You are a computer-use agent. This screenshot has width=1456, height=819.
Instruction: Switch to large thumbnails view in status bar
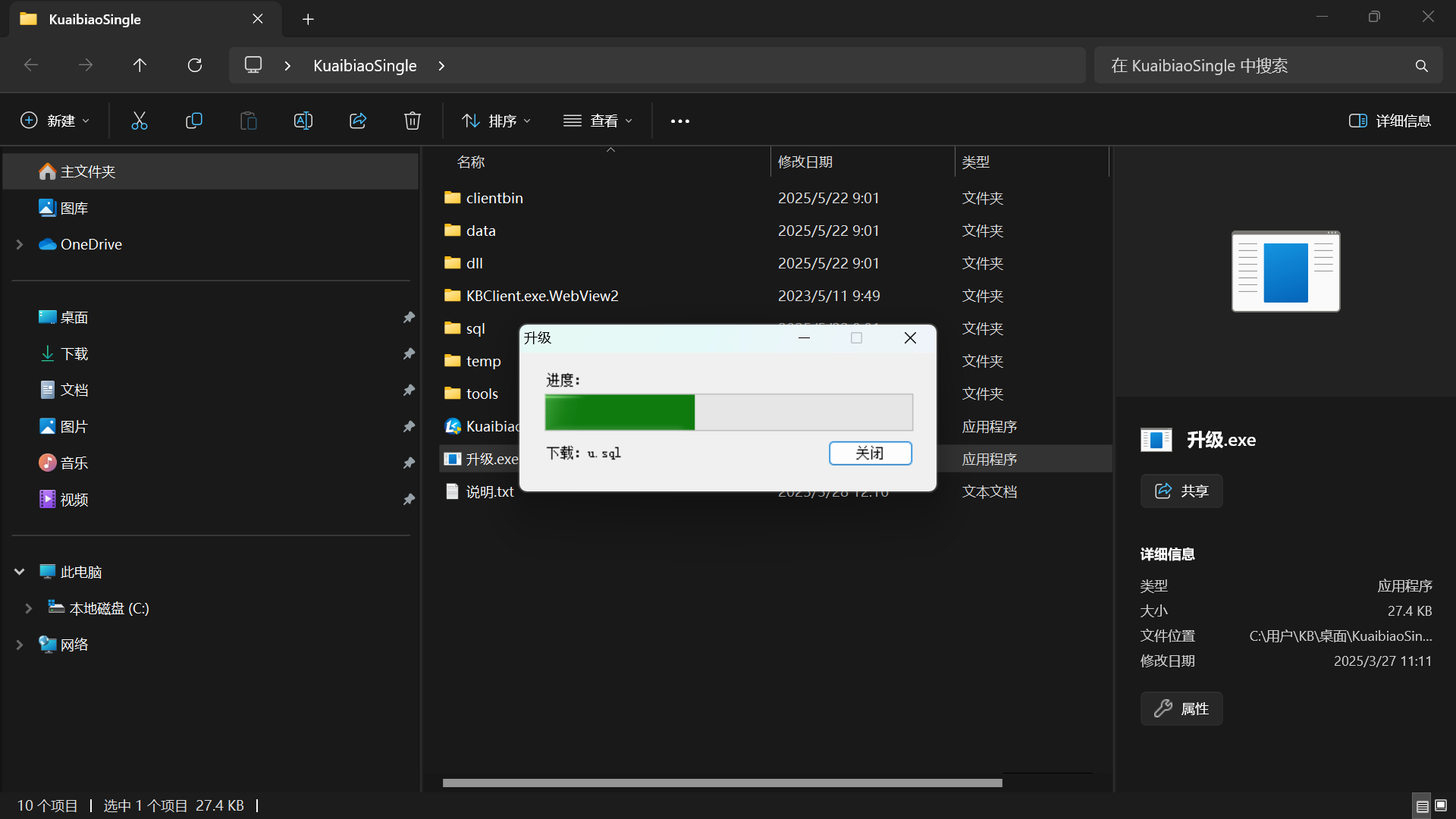click(x=1441, y=806)
